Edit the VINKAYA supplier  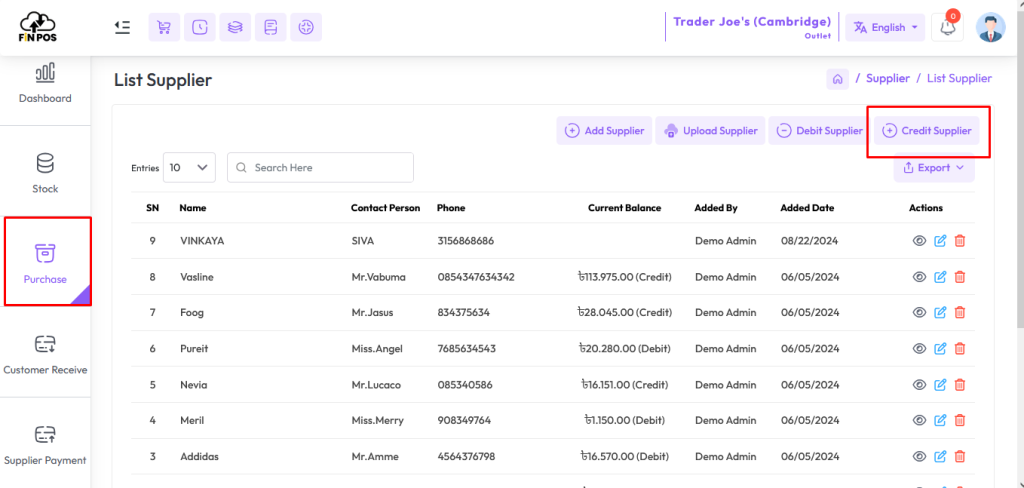point(940,241)
